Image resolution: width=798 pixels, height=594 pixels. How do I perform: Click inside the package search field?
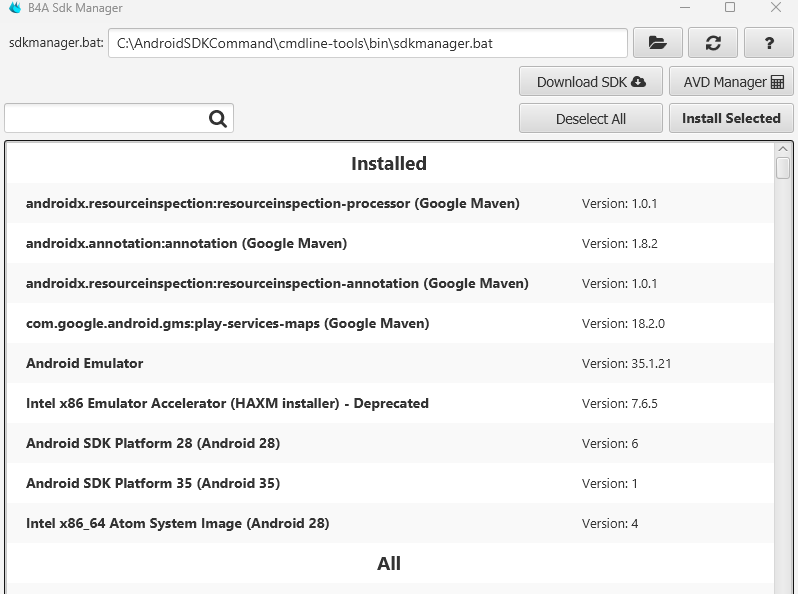[105, 119]
